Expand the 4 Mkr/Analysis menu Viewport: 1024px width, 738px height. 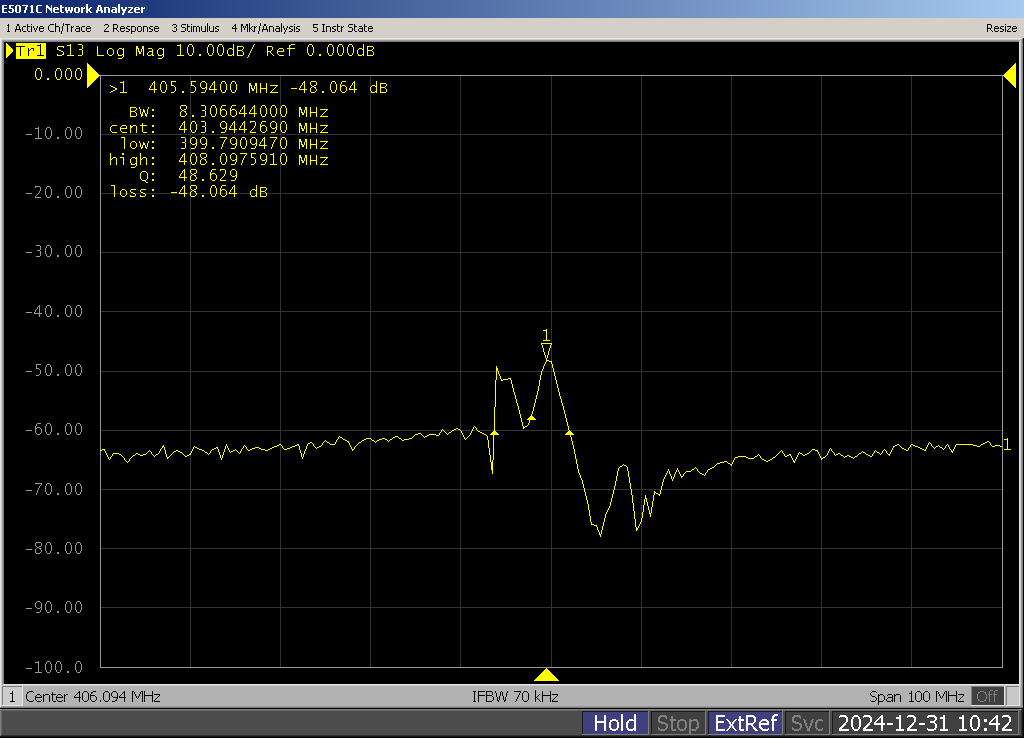[x=266, y=28]
